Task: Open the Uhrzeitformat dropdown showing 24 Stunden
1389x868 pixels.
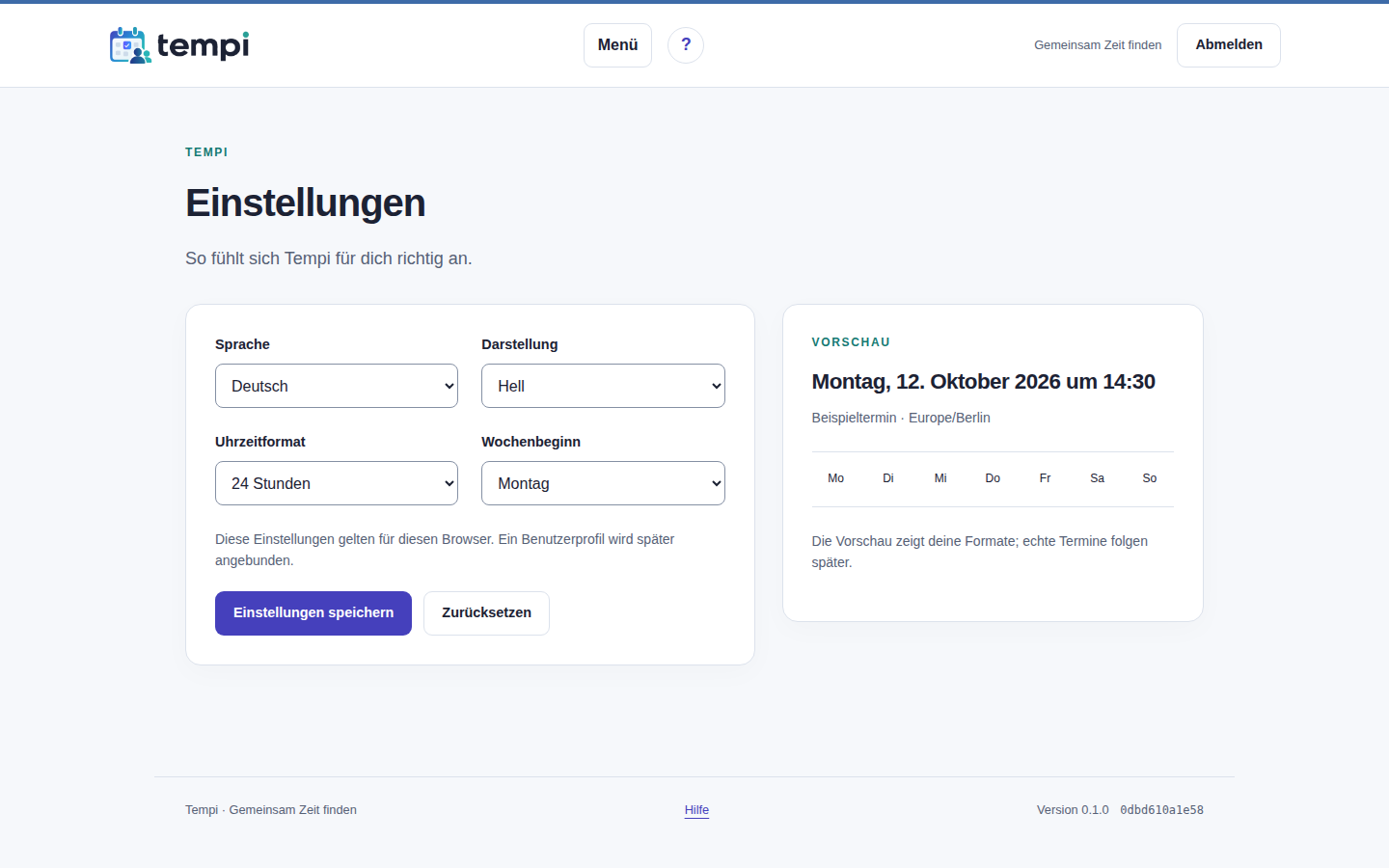Action: (x=337, y=483)
